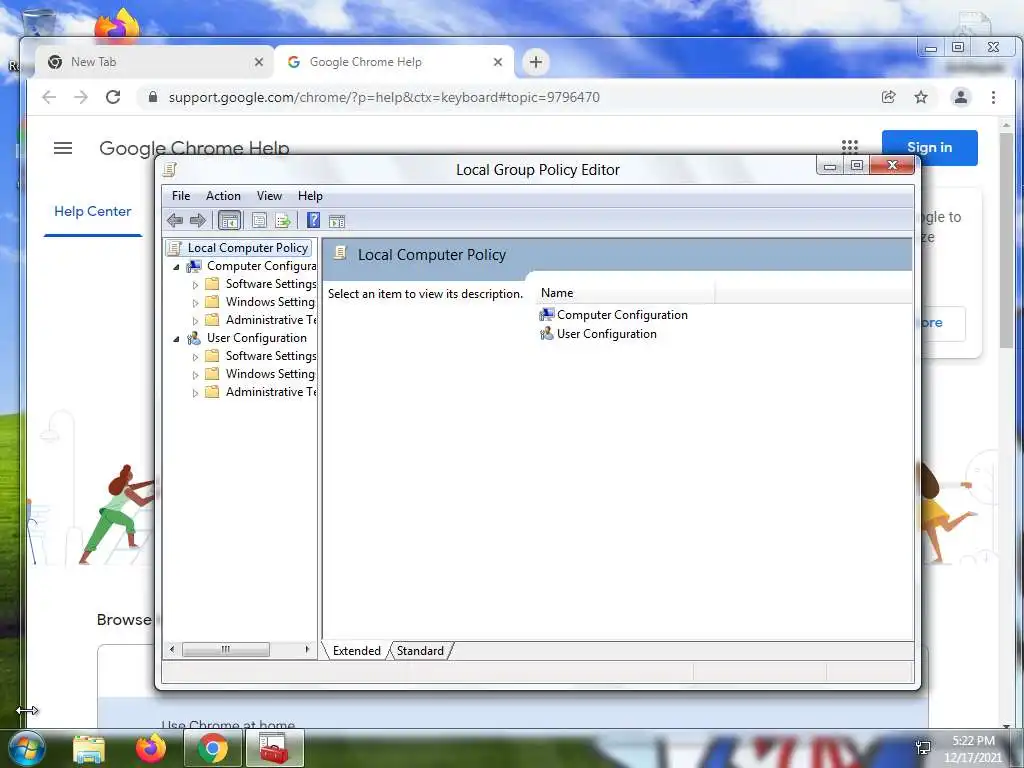
Task: Select Local Computer Policy tree root
Action: point(248,248)
